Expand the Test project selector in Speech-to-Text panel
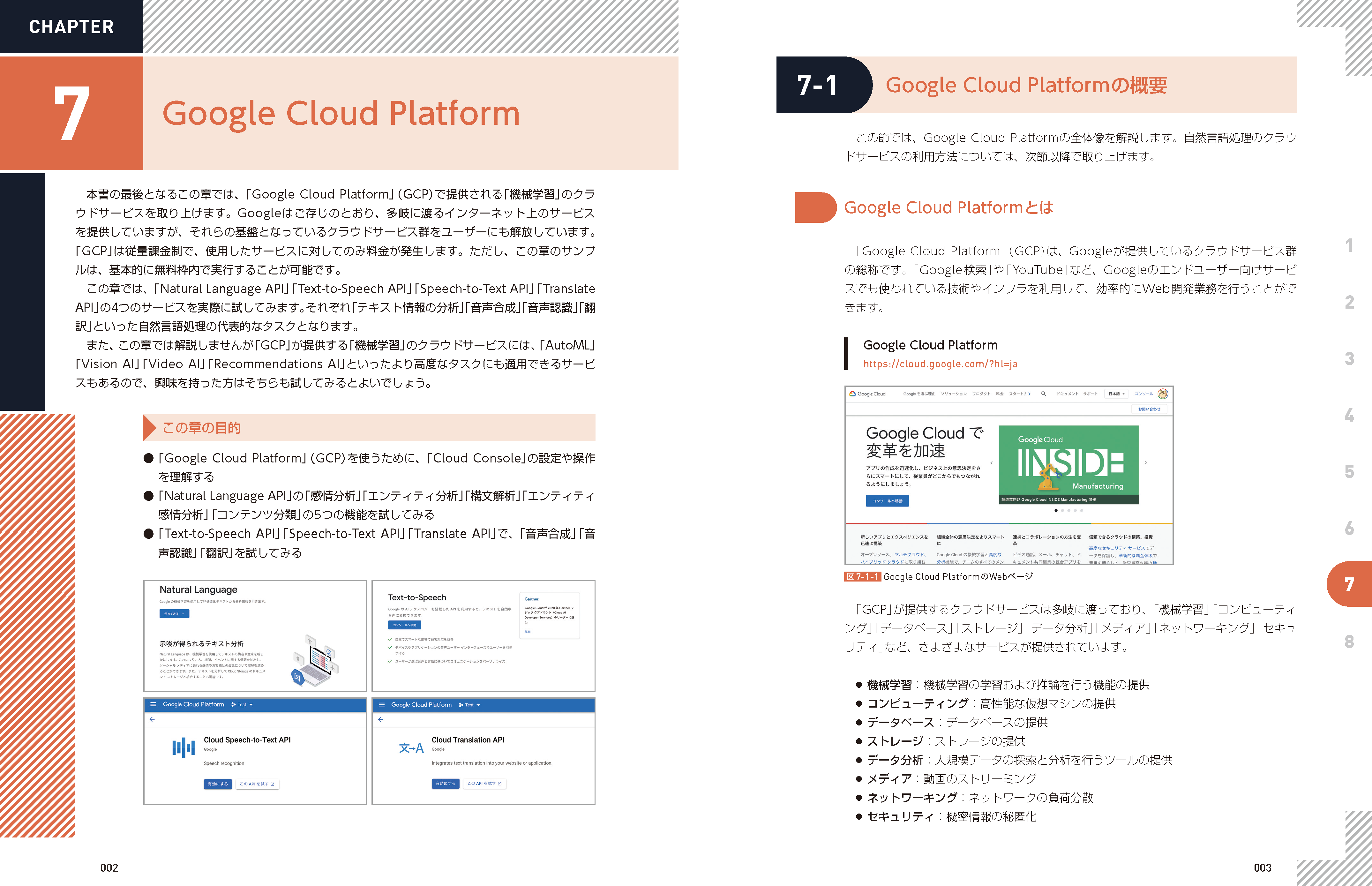The image size is (1372, 886). coord(242,705)
